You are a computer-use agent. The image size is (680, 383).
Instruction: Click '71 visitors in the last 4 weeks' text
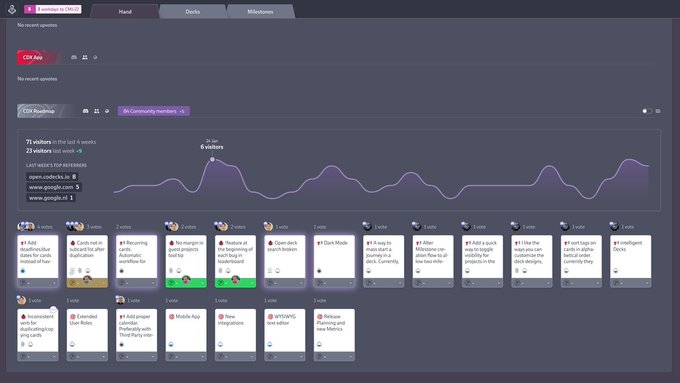(x=61, y=142)
